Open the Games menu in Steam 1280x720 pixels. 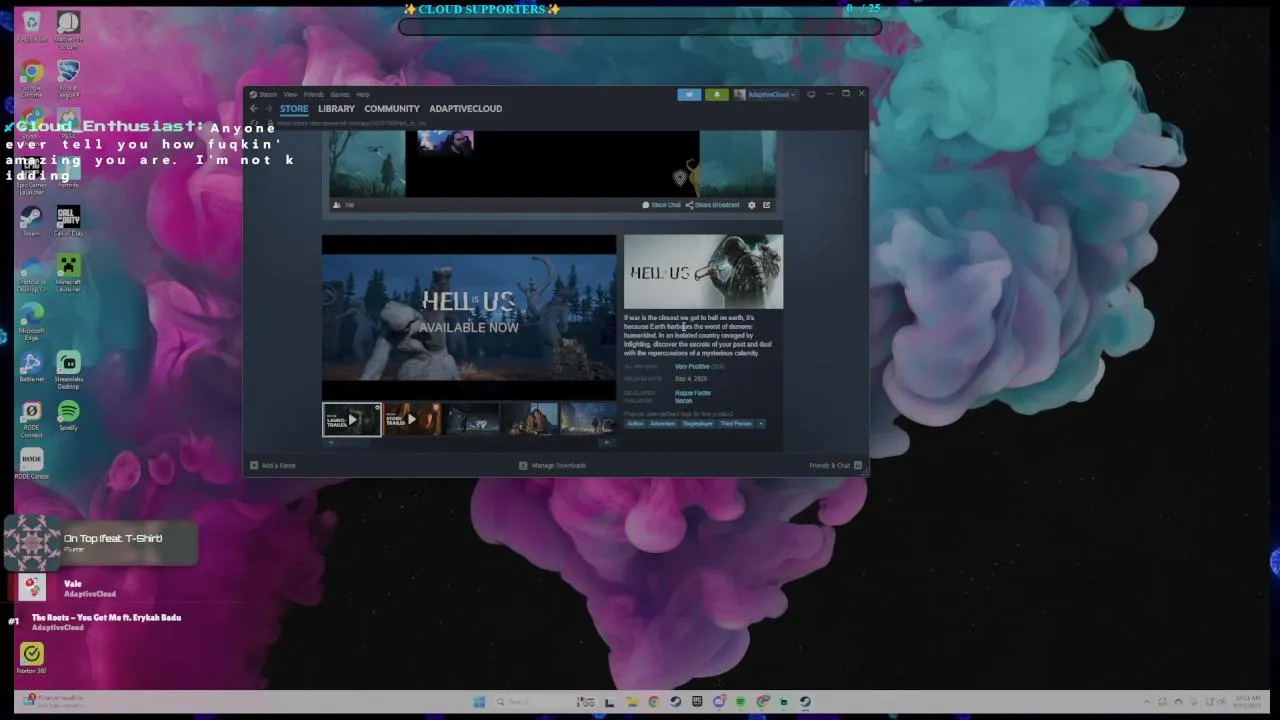340,94
